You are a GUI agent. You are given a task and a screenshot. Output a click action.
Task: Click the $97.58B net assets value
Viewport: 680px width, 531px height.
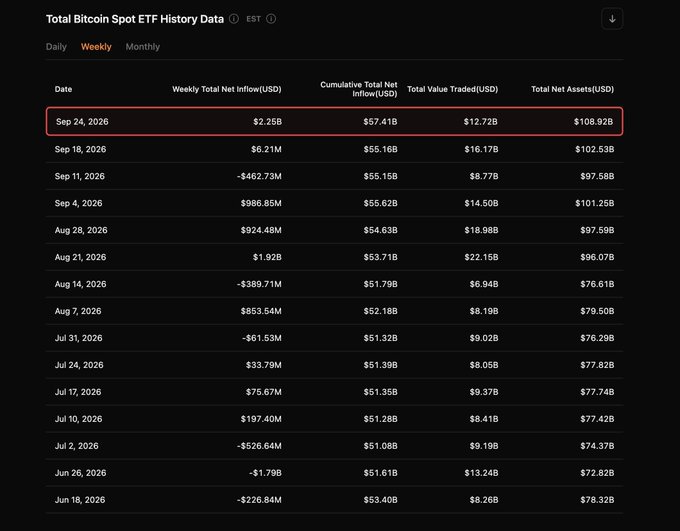(597, 176)
